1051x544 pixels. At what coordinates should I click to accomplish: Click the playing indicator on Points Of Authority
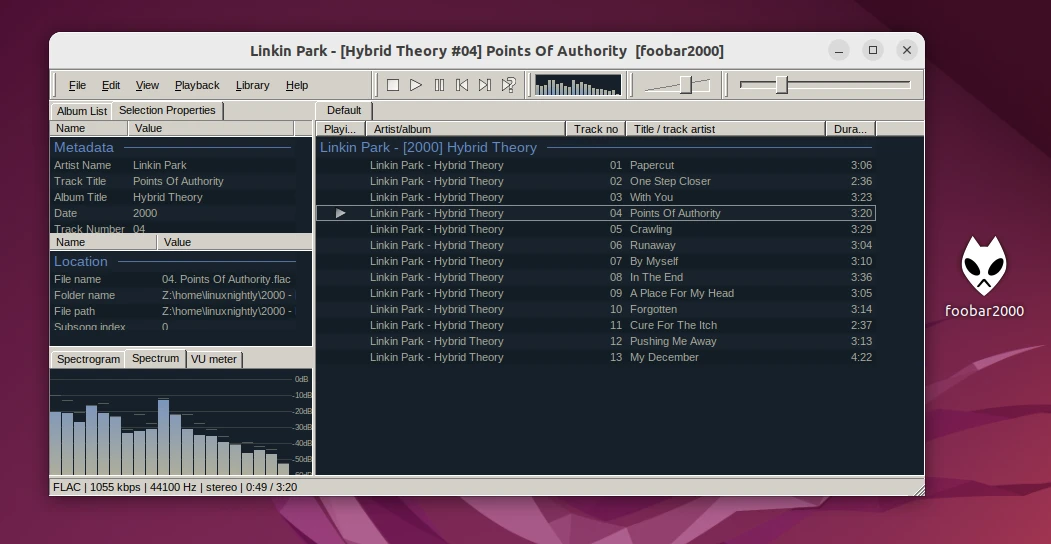click(341, 213)
